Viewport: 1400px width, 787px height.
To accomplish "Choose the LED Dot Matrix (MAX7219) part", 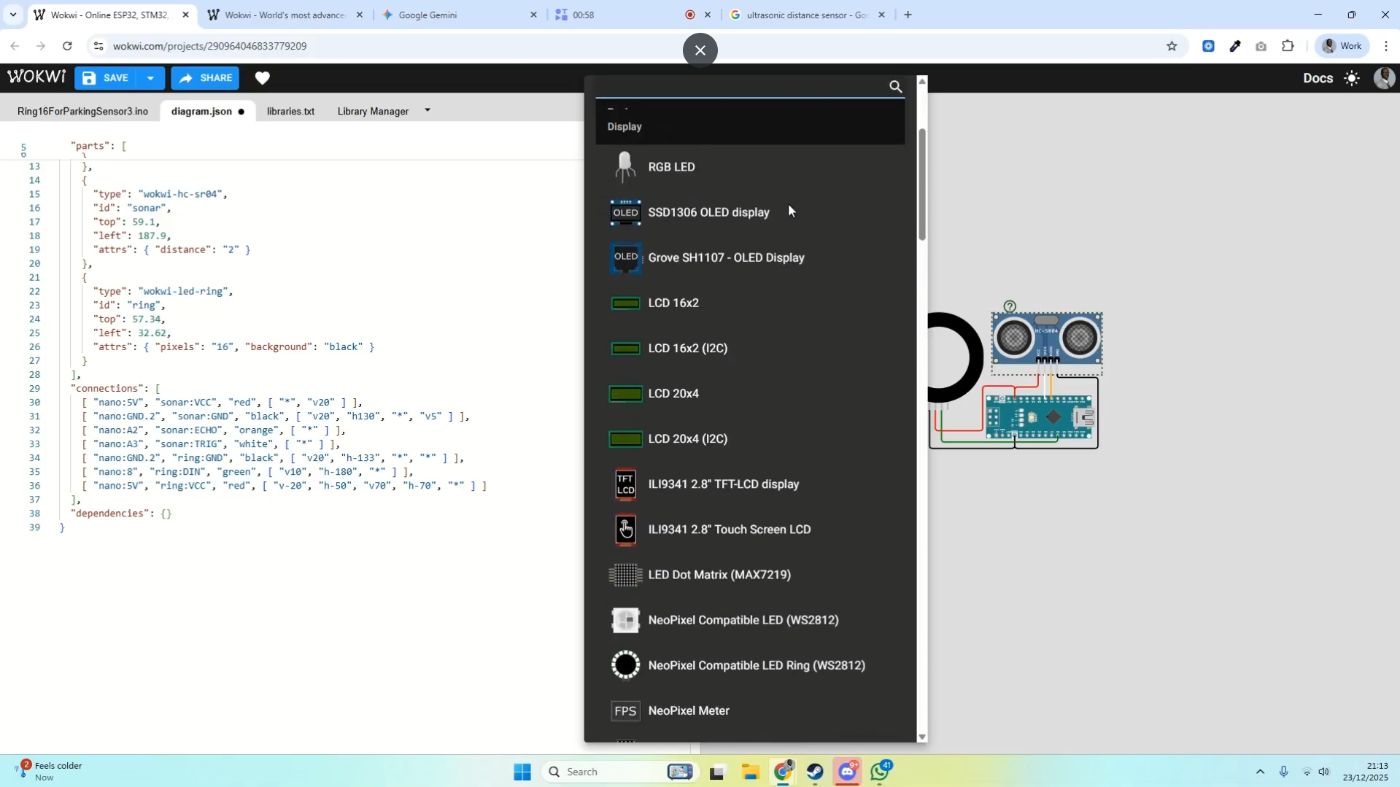I will point(718,575).
